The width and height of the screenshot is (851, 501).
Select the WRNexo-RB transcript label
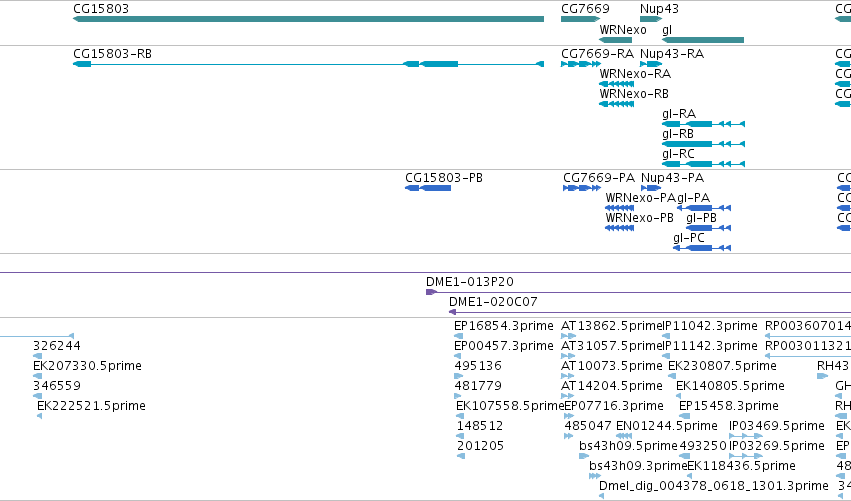coord(634,94)
